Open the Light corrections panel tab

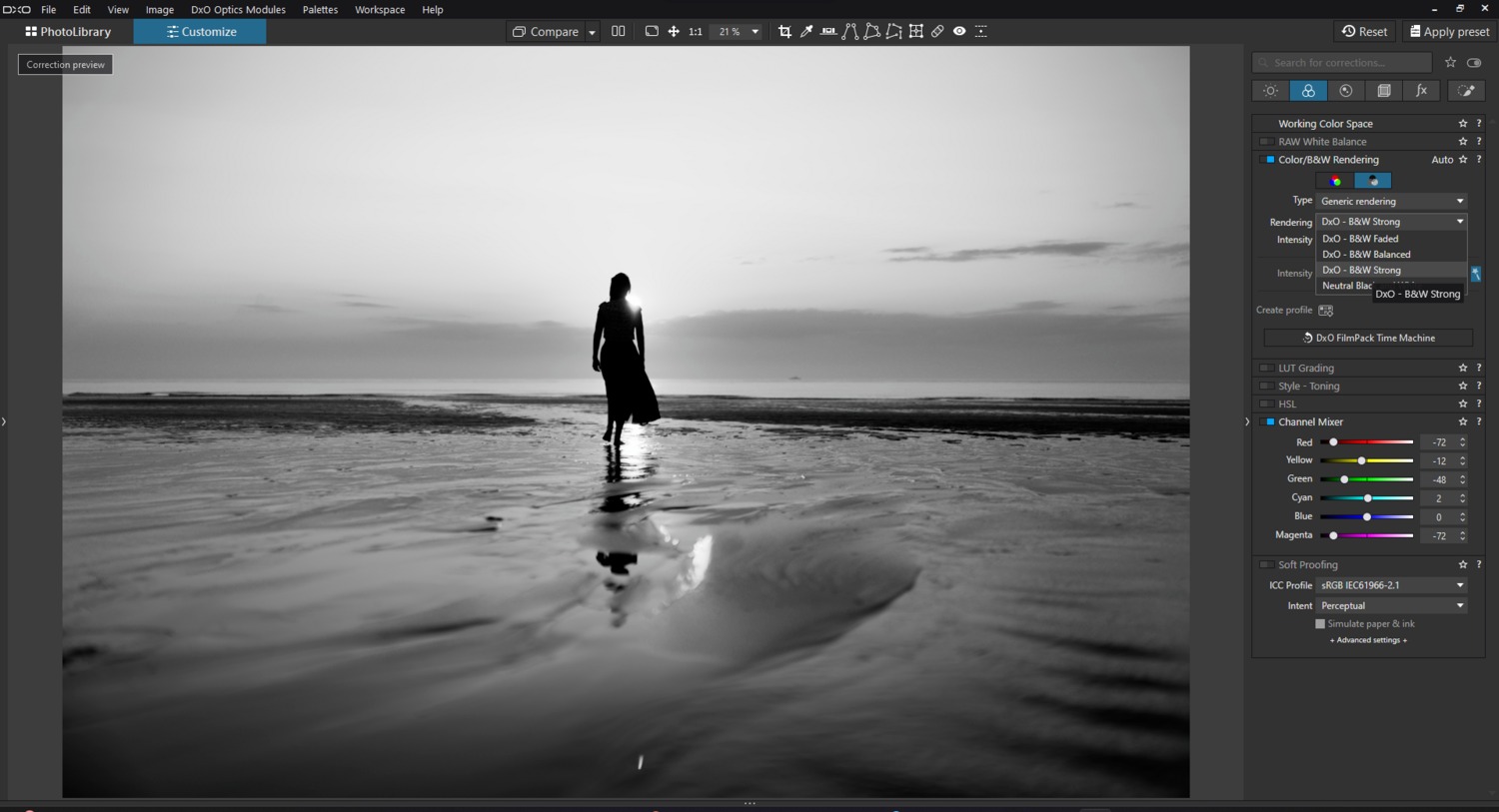click(1270, 91)
